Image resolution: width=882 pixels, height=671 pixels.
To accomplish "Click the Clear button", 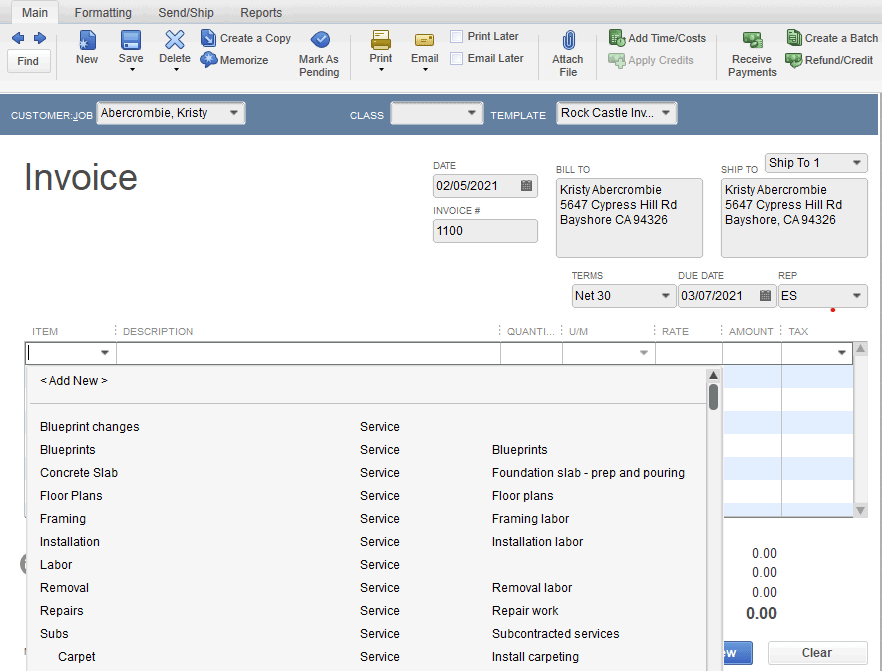I will 817,653.
